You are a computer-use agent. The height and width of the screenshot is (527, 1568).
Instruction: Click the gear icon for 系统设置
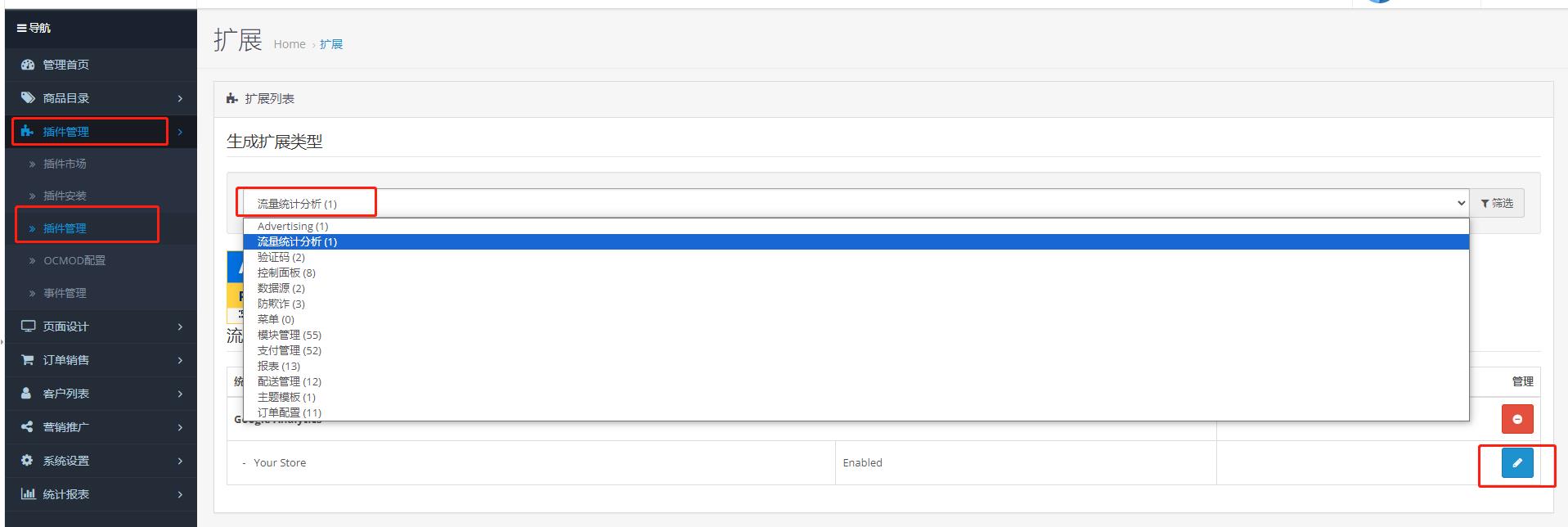pyautogui.click(x=27, y=461)
